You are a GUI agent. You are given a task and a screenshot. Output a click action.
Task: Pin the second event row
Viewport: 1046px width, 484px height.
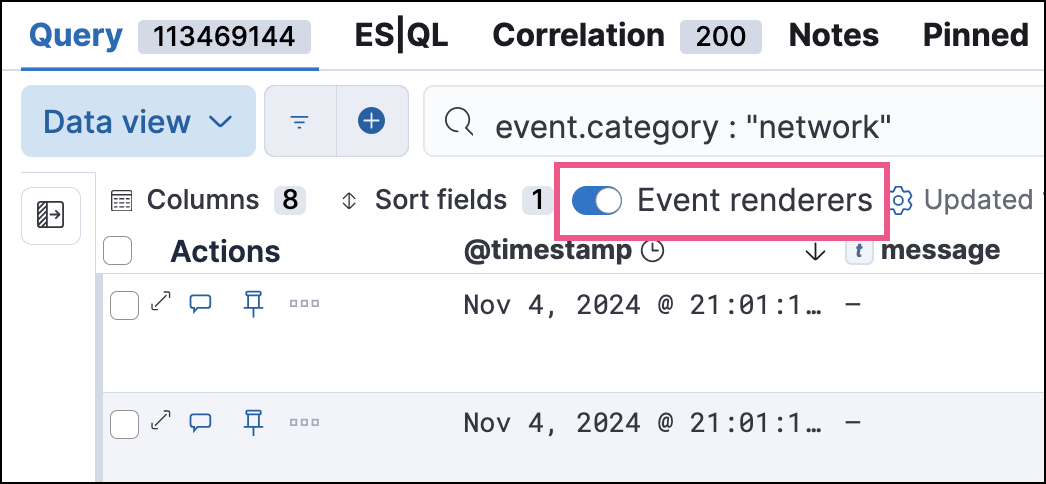(x=253, y=423)
